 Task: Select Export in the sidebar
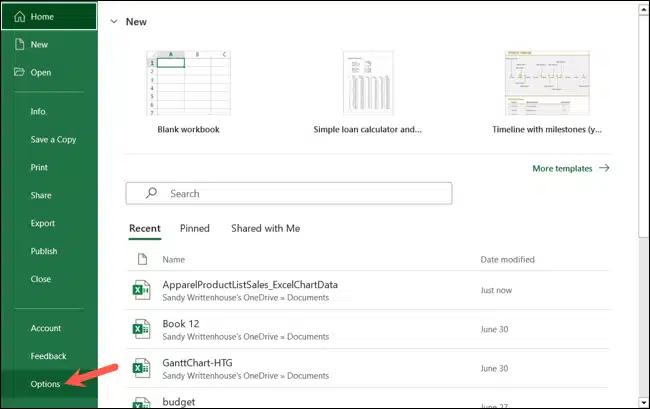42,223
